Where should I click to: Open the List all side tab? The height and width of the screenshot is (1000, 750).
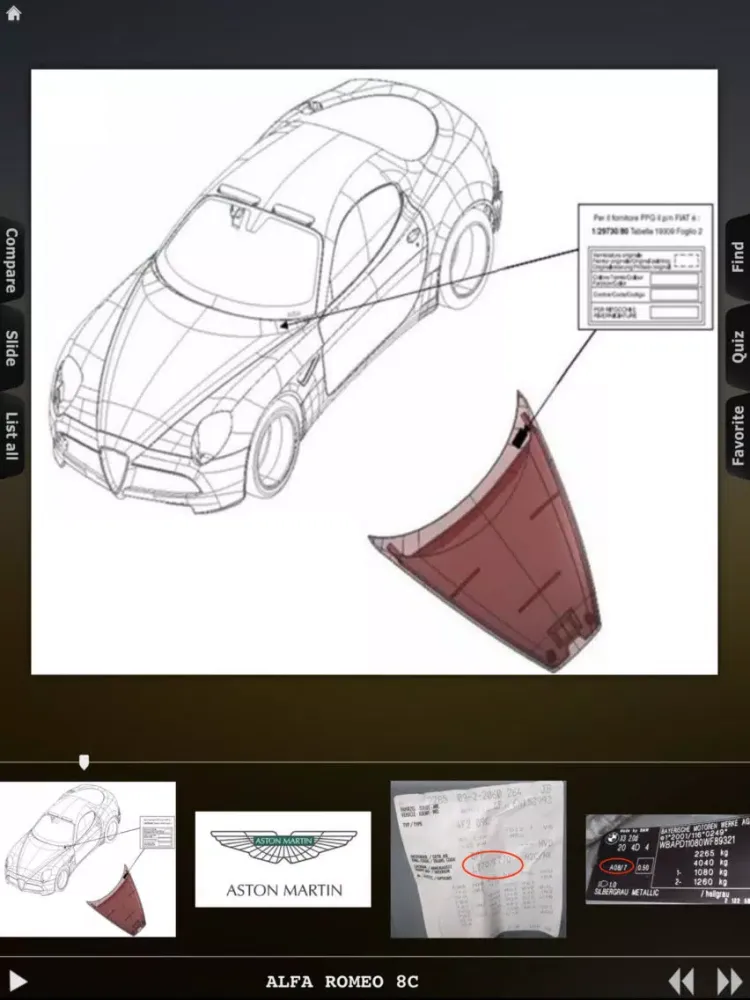click(11, 436)
